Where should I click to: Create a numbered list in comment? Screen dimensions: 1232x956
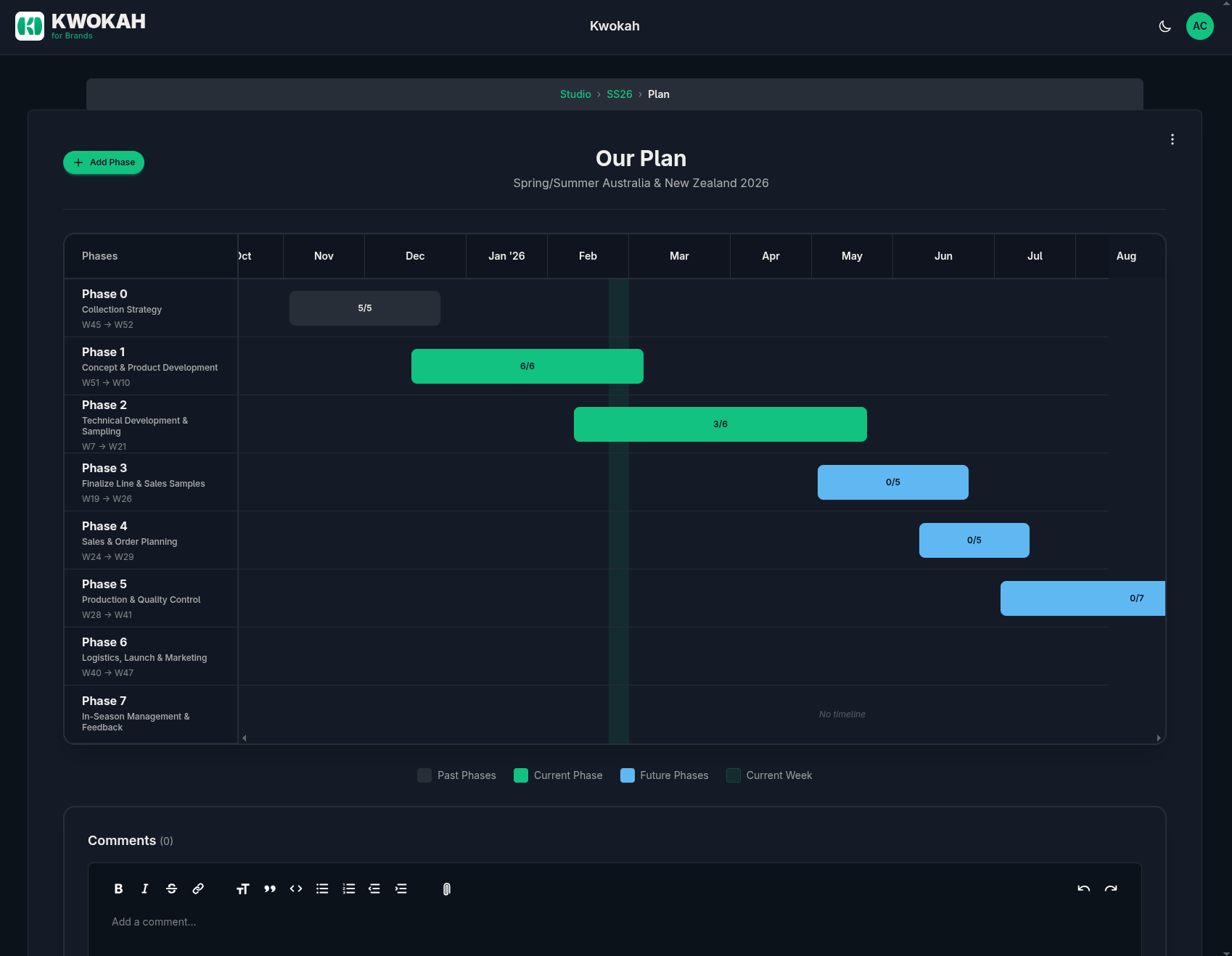tap(349, 889)
